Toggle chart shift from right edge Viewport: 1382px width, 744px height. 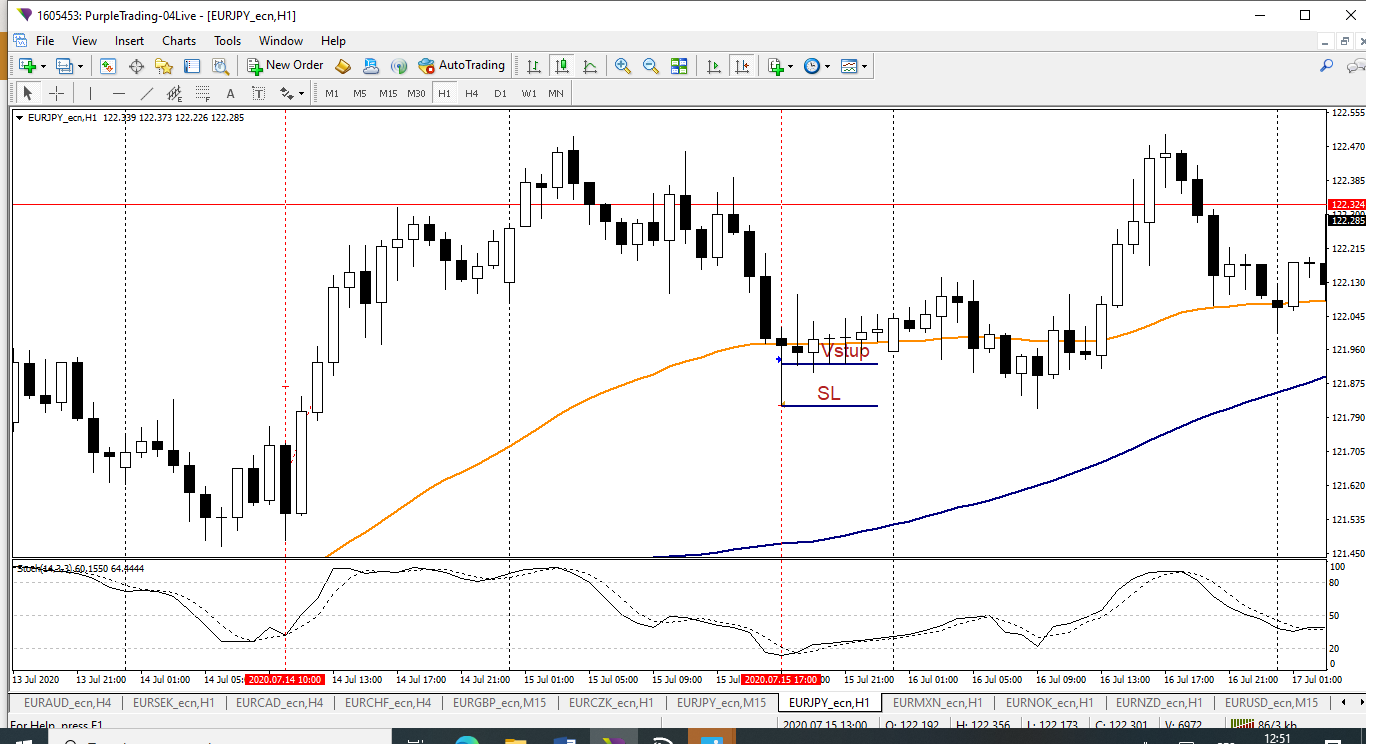point(741,66)
